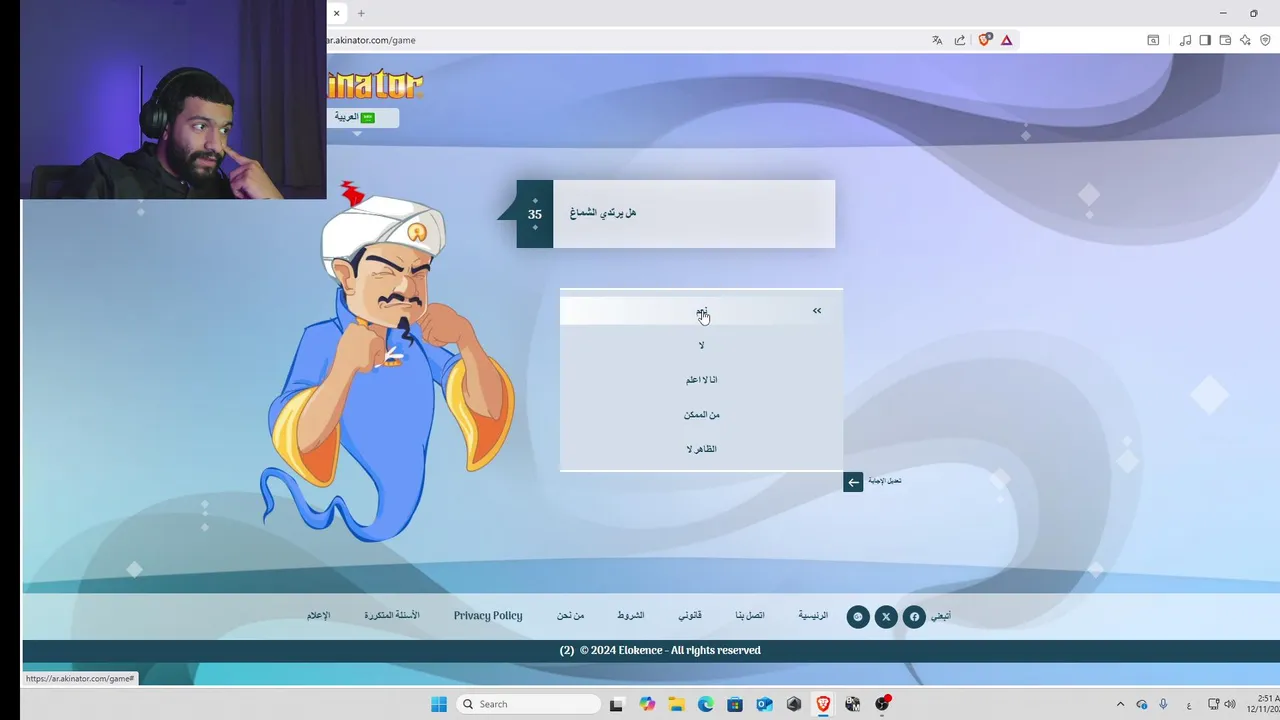This screenshot has width=1280, height=720.
Task: Open the third round social icon
Action: coord(858,617)
